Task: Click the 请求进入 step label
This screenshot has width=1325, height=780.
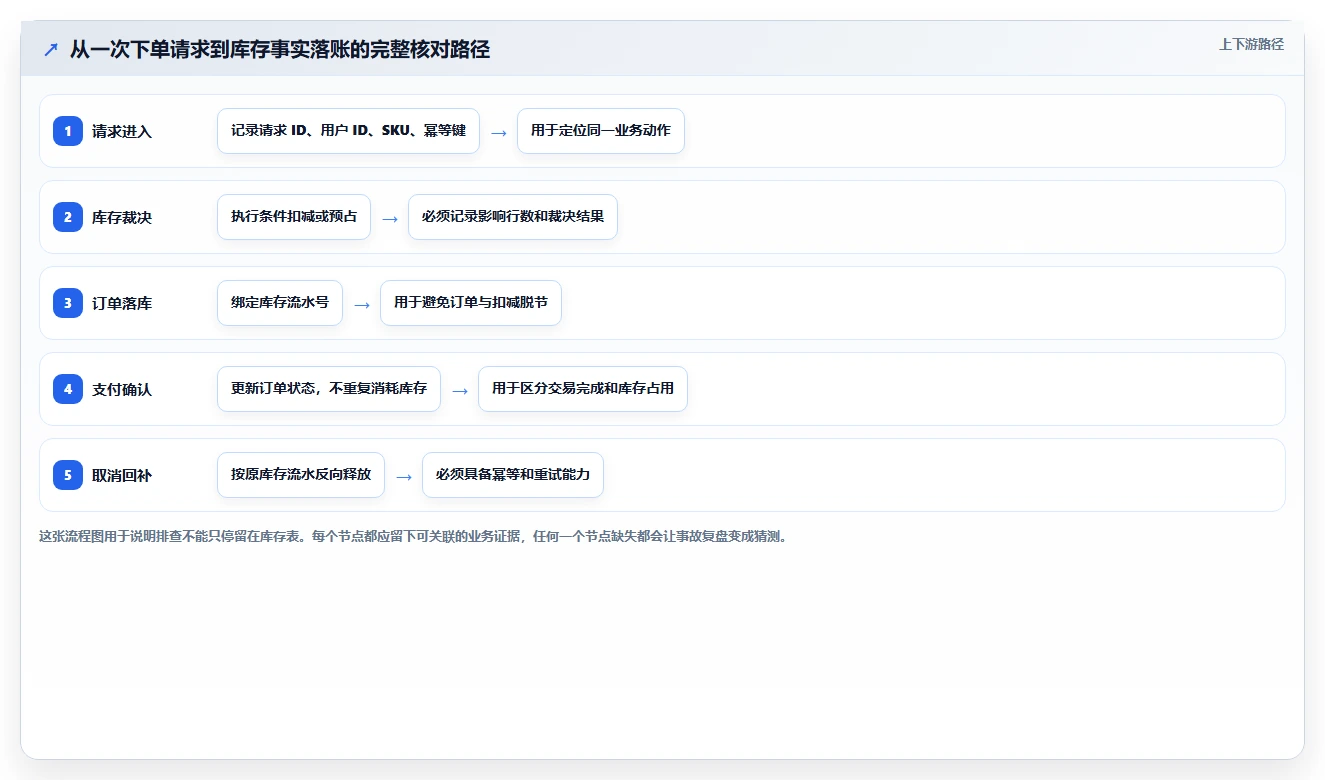Action: pos(122,131)
